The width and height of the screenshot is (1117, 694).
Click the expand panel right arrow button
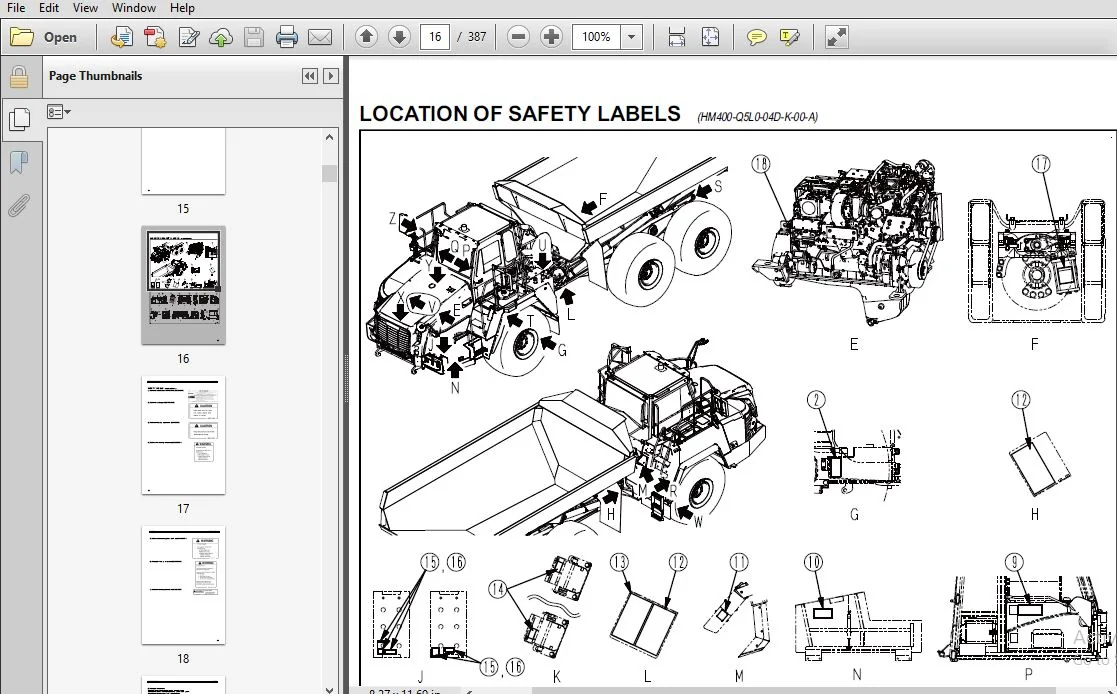point(331,76)
